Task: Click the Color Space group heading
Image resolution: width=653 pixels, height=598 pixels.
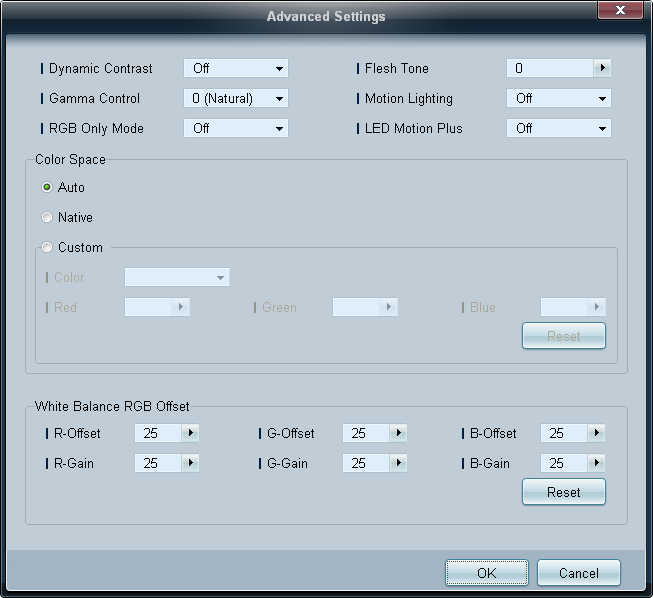Action: coord(70,159)
